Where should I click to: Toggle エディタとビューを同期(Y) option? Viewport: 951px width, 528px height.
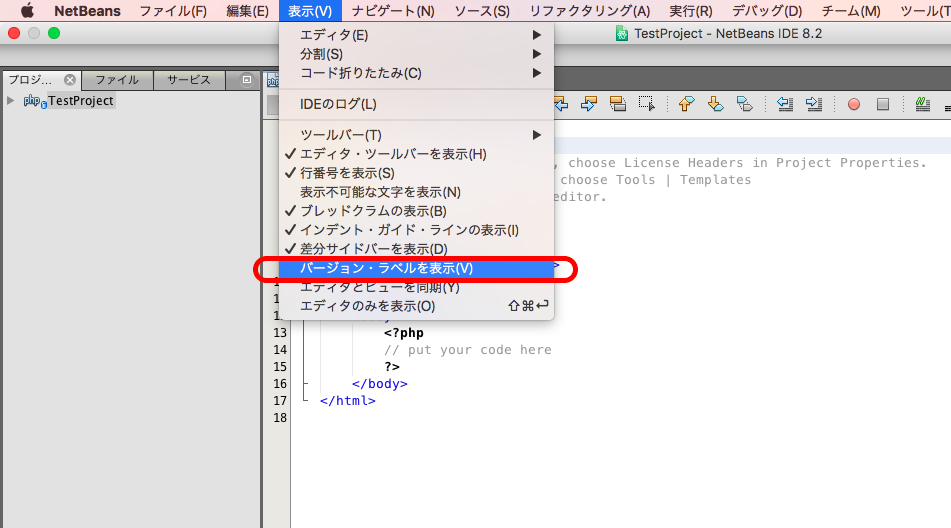417,287
